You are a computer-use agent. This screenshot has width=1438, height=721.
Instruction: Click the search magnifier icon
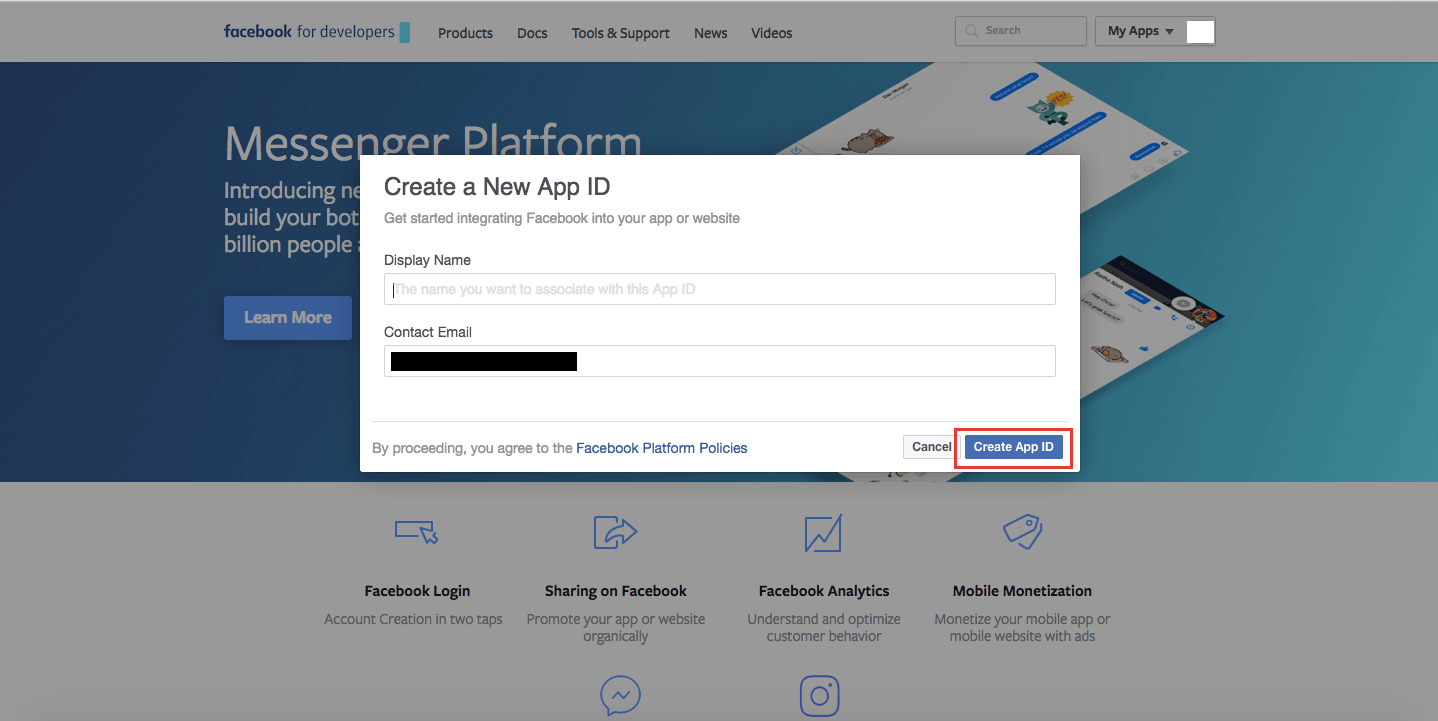(971, 31)
